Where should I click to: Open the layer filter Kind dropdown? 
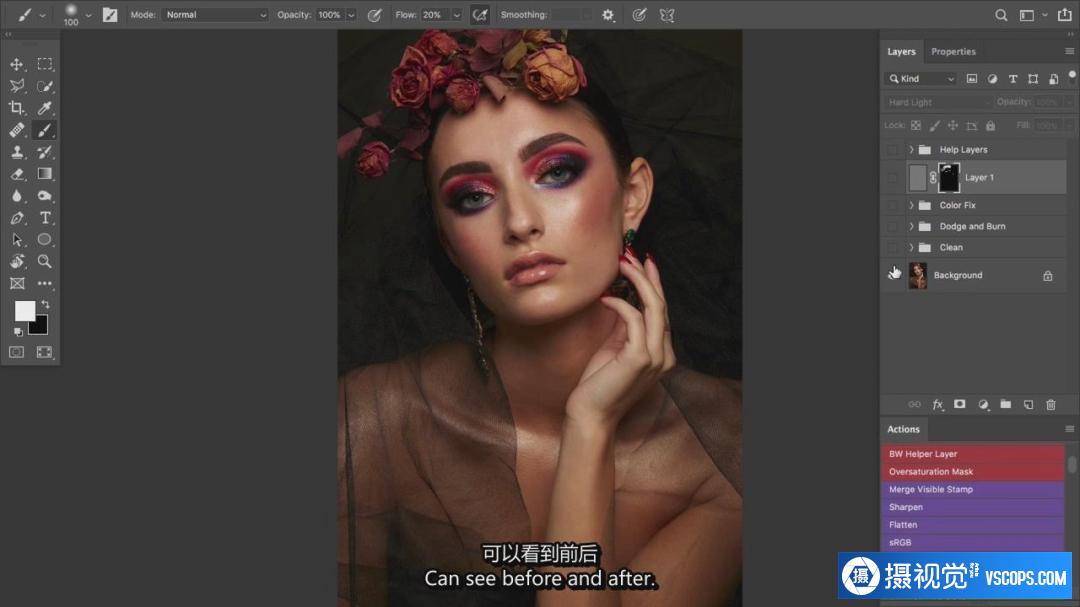point(921,79)
